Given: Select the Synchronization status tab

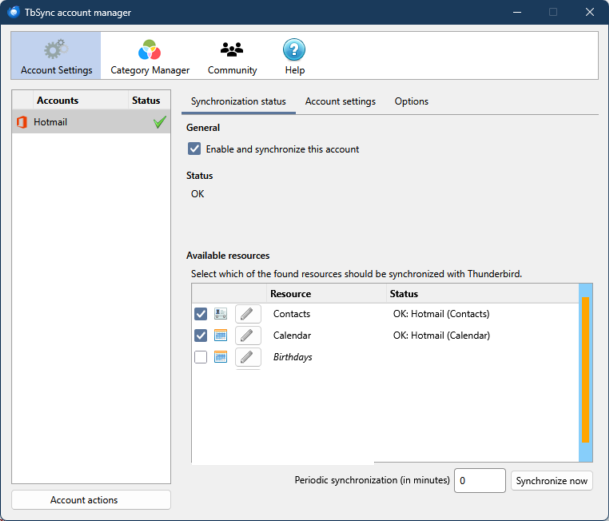Looking at the screenshot, I should coord(238,102).
